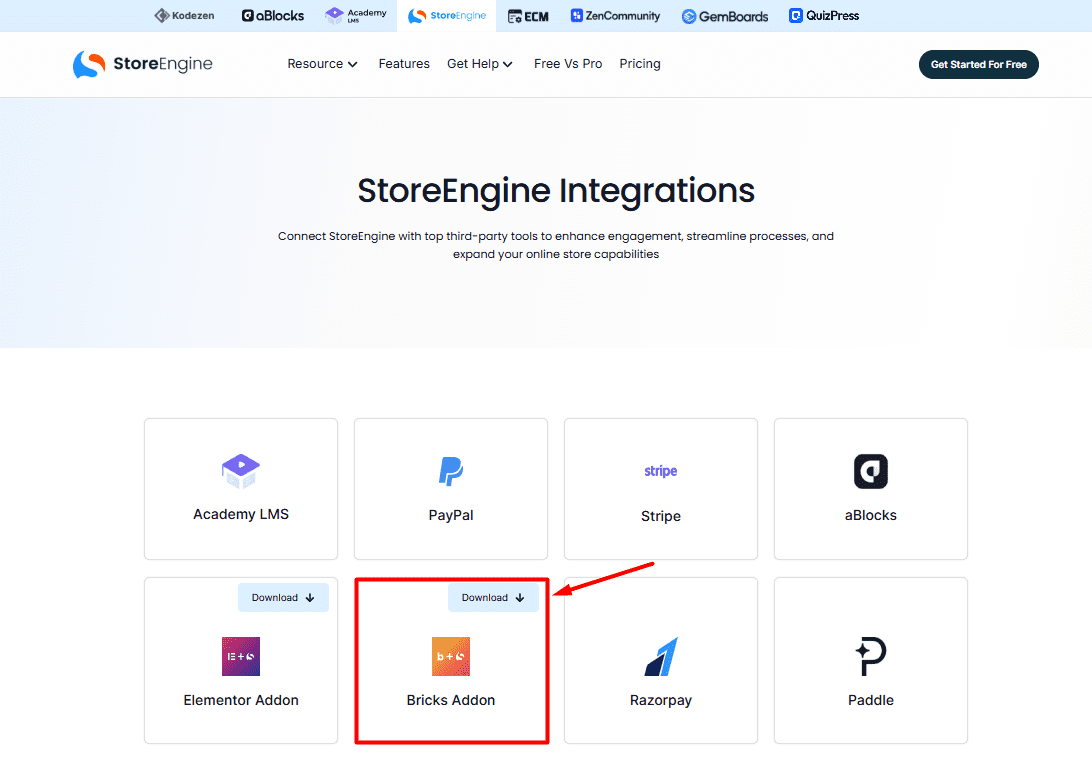Open the QuizPress link in the top bar
Image resolution: width=1092 pixels, height=780 pixels.
pos(823,15)
